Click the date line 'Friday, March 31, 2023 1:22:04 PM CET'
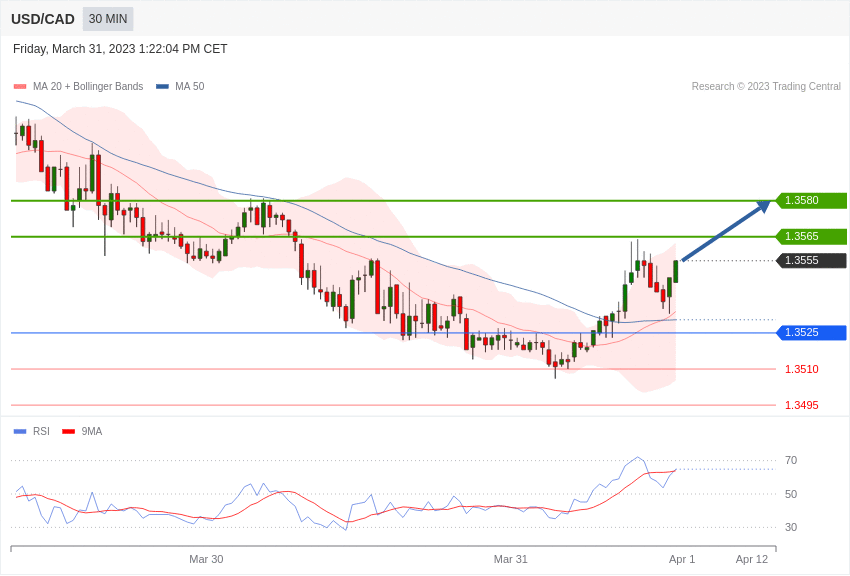This screenshot has height=576, width=850. pyautogui.click(x=120, y=49)
